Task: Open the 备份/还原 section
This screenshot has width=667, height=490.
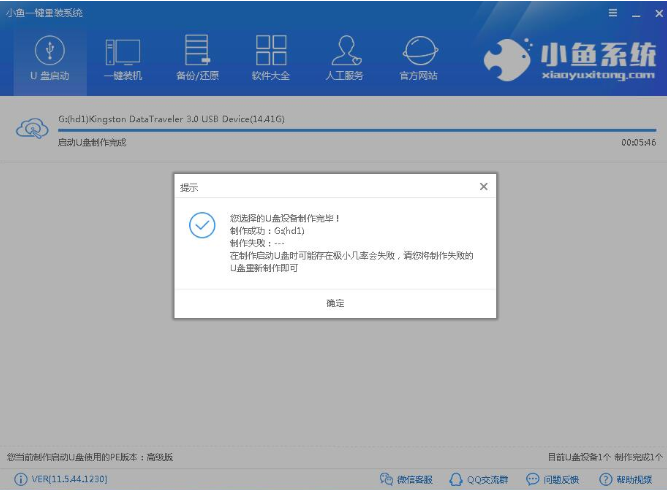Action: coord(197,58)
